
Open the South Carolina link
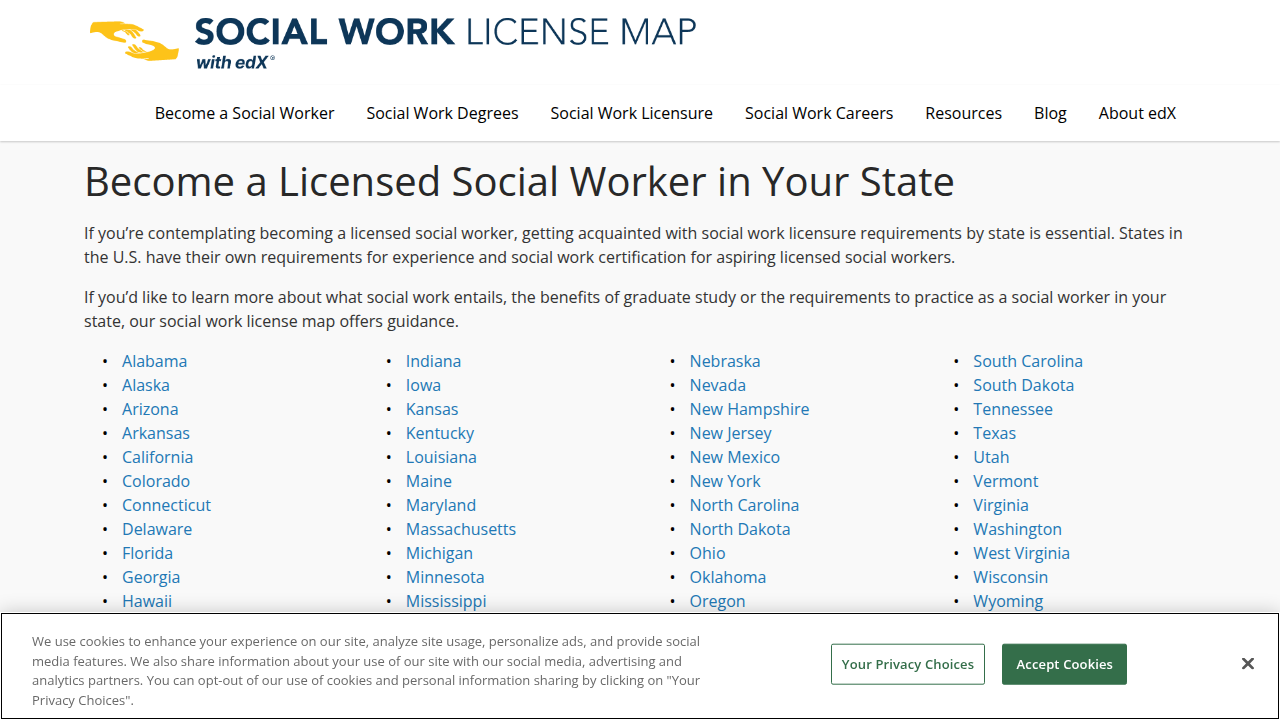[1028, 361]
